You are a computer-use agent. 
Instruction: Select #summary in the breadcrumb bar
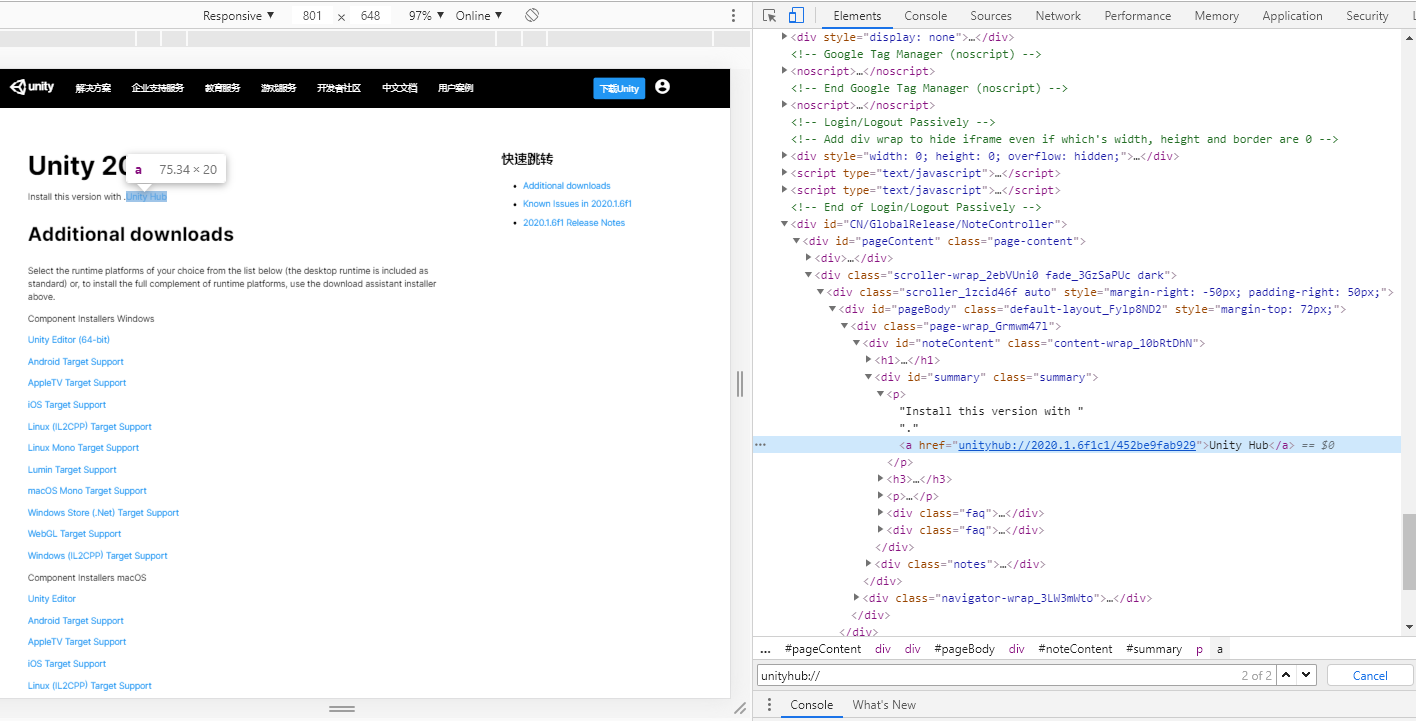(x=1153, y=649)
